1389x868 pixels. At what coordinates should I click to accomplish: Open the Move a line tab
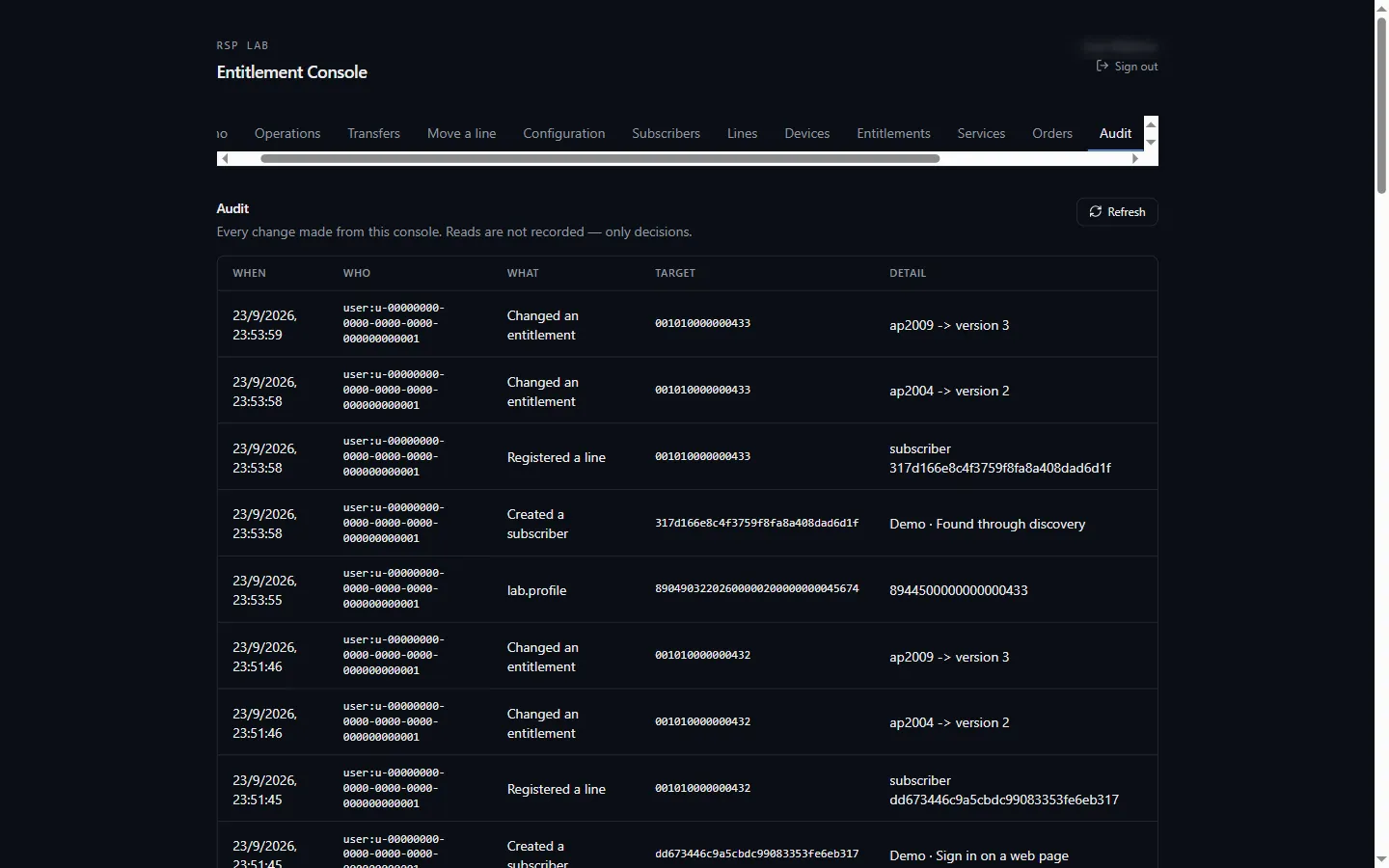[x=461, y=133]
